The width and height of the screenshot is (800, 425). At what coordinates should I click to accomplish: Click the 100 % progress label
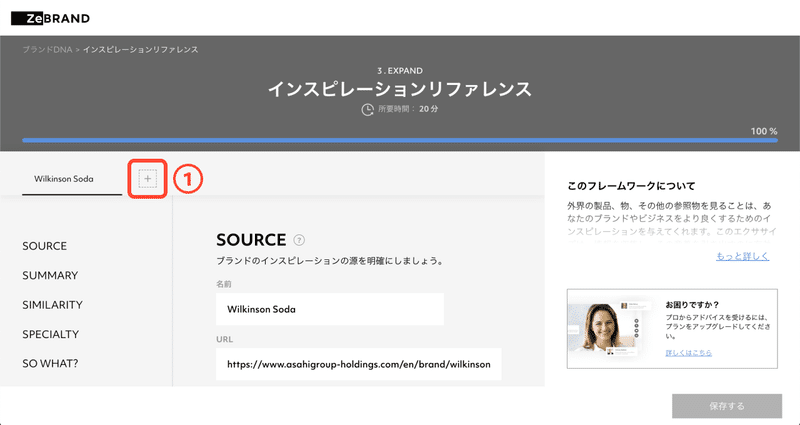(764, 131)
